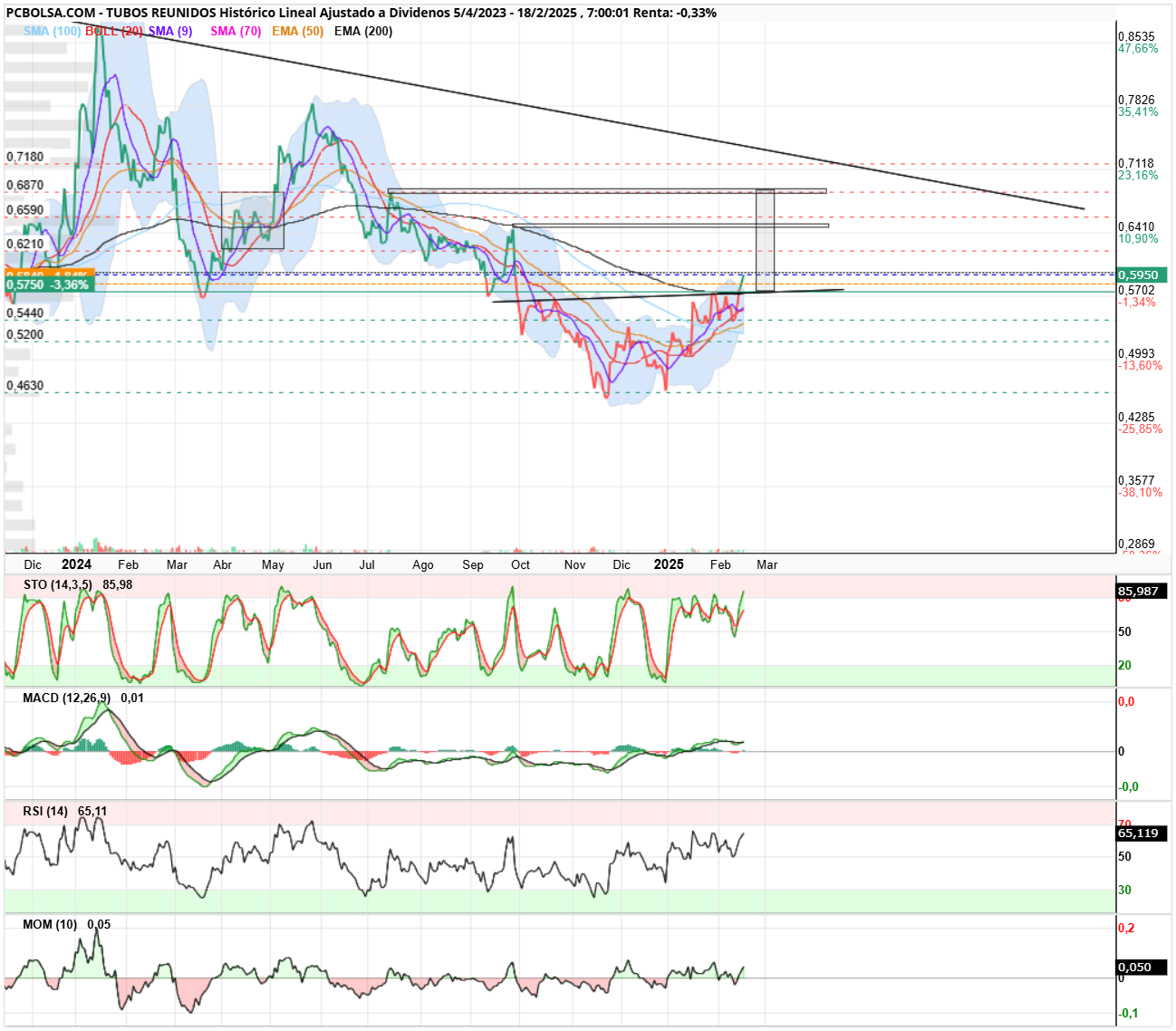The height and width of the screenshot is (1031, 1176).
Task: Click the SMA (100) legend label
Action: (x=52, y=31)
